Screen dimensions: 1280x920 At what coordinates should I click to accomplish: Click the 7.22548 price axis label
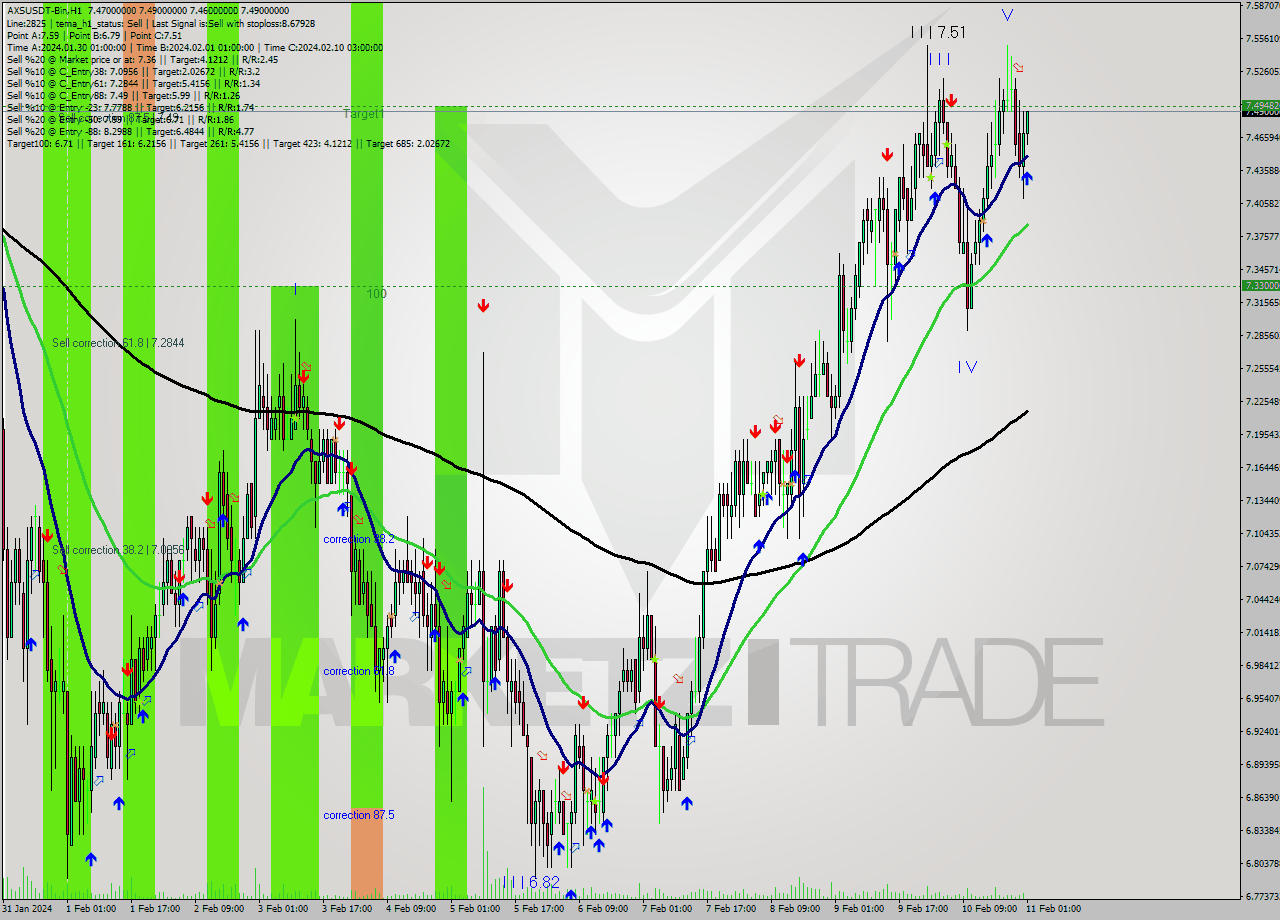(x=1260, y=401)
